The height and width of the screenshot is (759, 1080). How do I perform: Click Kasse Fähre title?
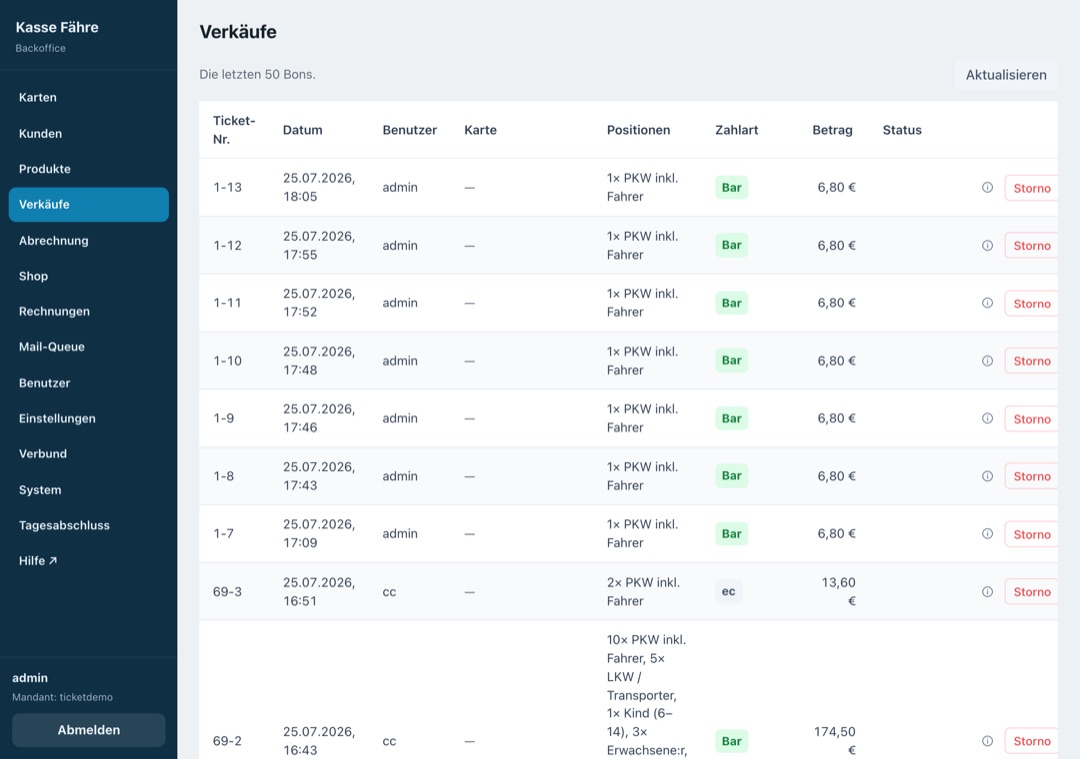click(x=57, y=28)
